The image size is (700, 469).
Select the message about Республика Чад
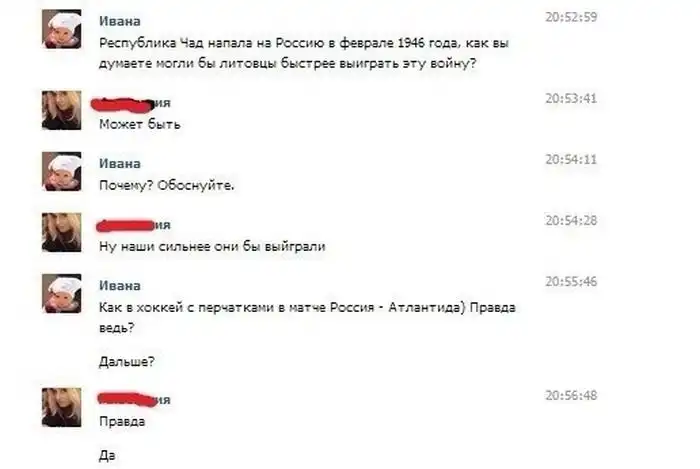click(x=304, y=54)
